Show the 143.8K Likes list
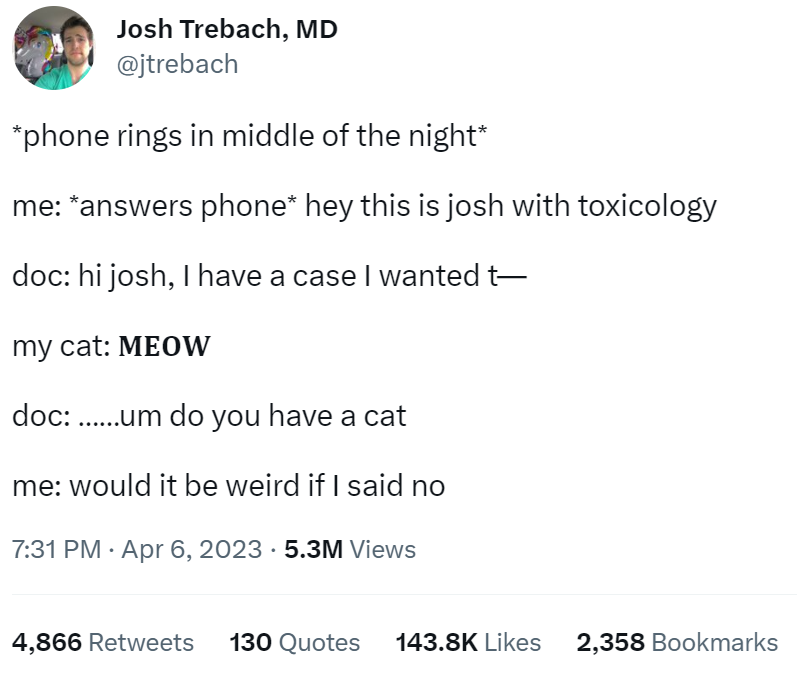Viewport: 797px width, 675px height. [468, 642]
